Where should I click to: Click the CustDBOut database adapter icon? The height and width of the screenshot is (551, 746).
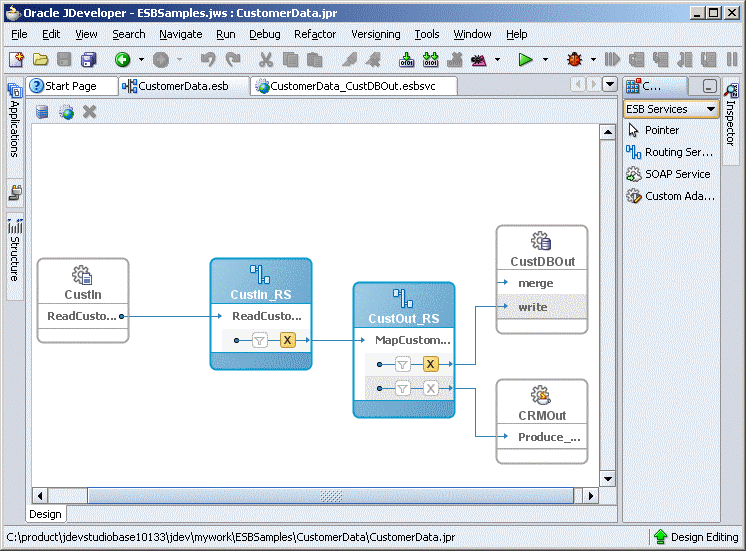(x=541, y=241)
